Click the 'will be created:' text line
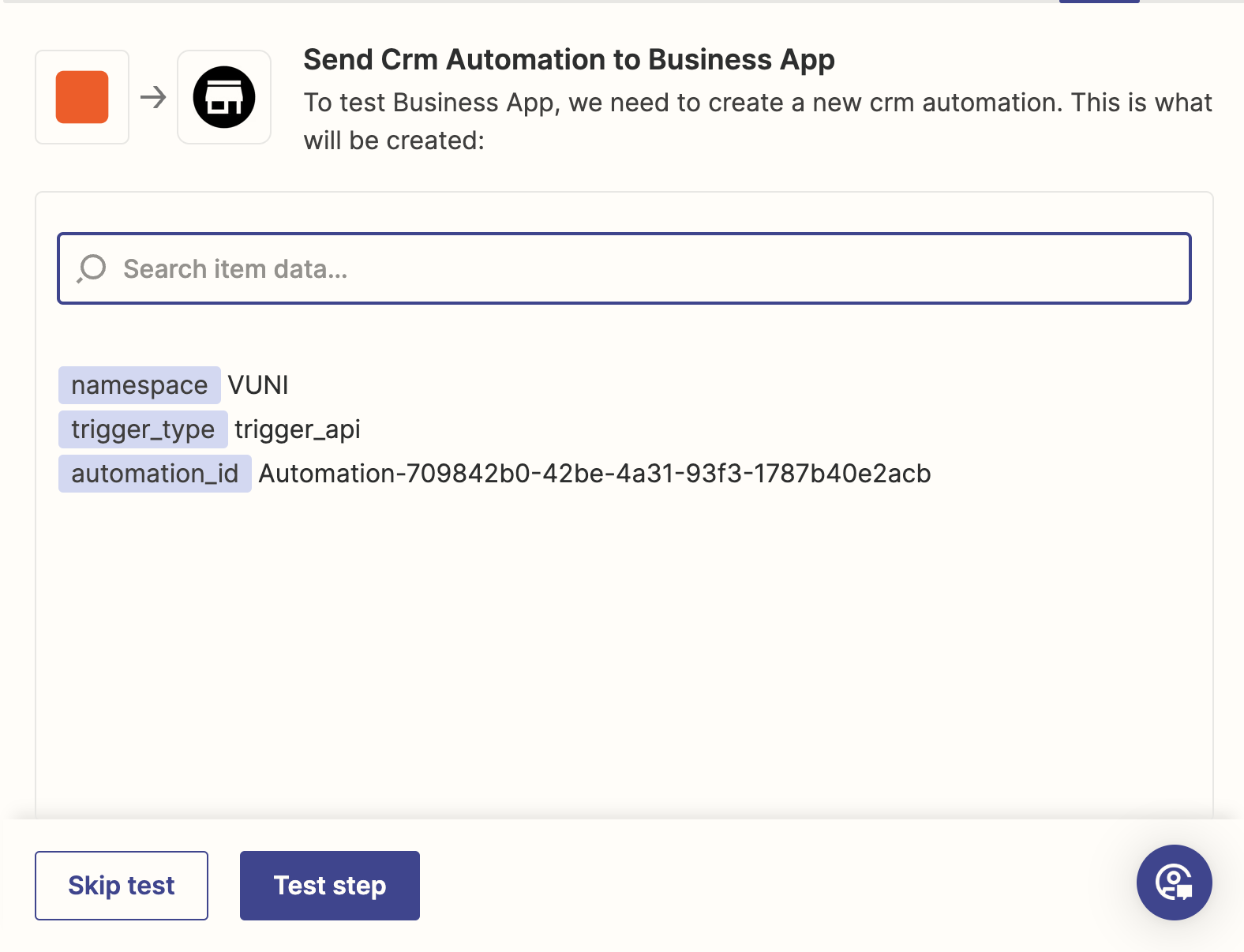Viewport: 1244px width, 952px height. pyautogui.click(x=394, y=141)
